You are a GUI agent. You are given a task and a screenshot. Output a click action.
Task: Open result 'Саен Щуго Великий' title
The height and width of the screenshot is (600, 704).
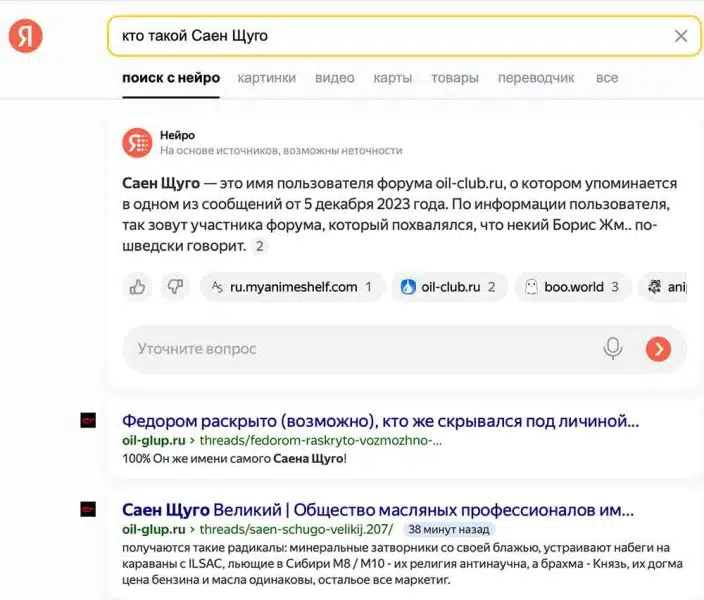click(x=378, y=510)
